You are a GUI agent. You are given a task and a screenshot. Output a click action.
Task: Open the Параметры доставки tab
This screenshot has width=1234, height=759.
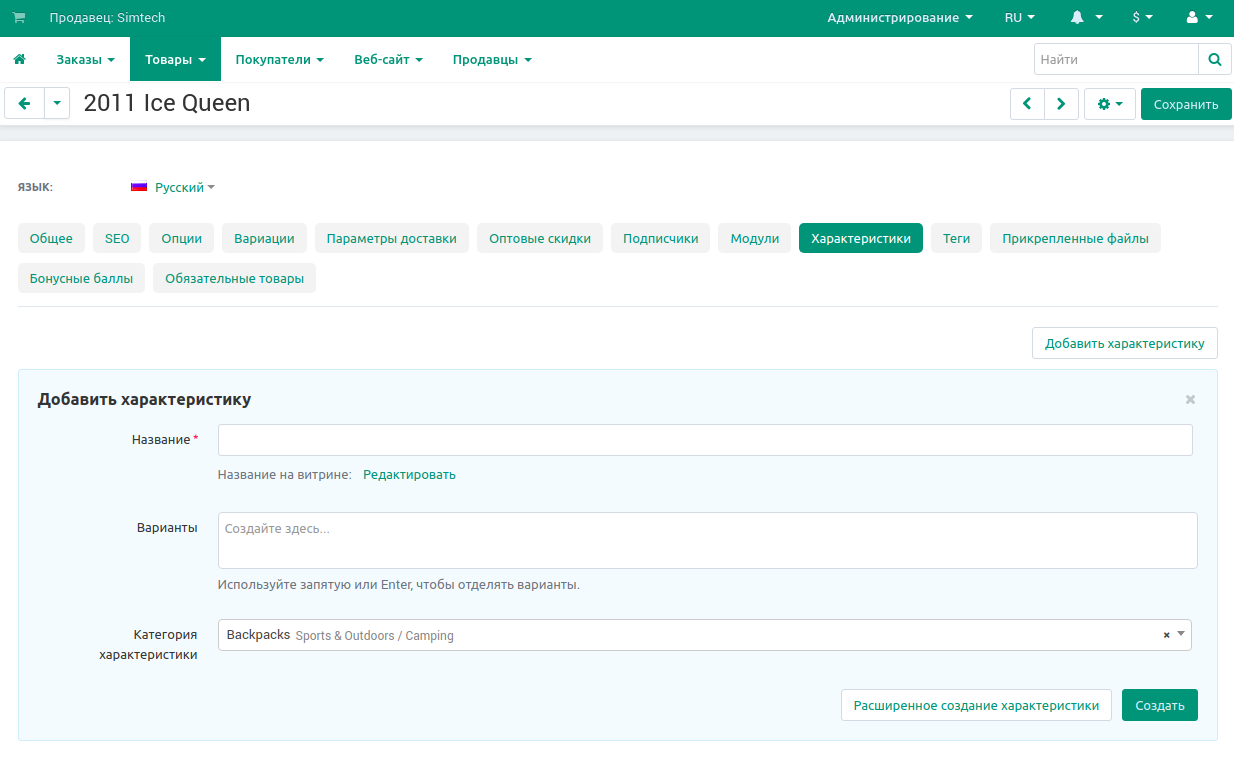(391, 238)
